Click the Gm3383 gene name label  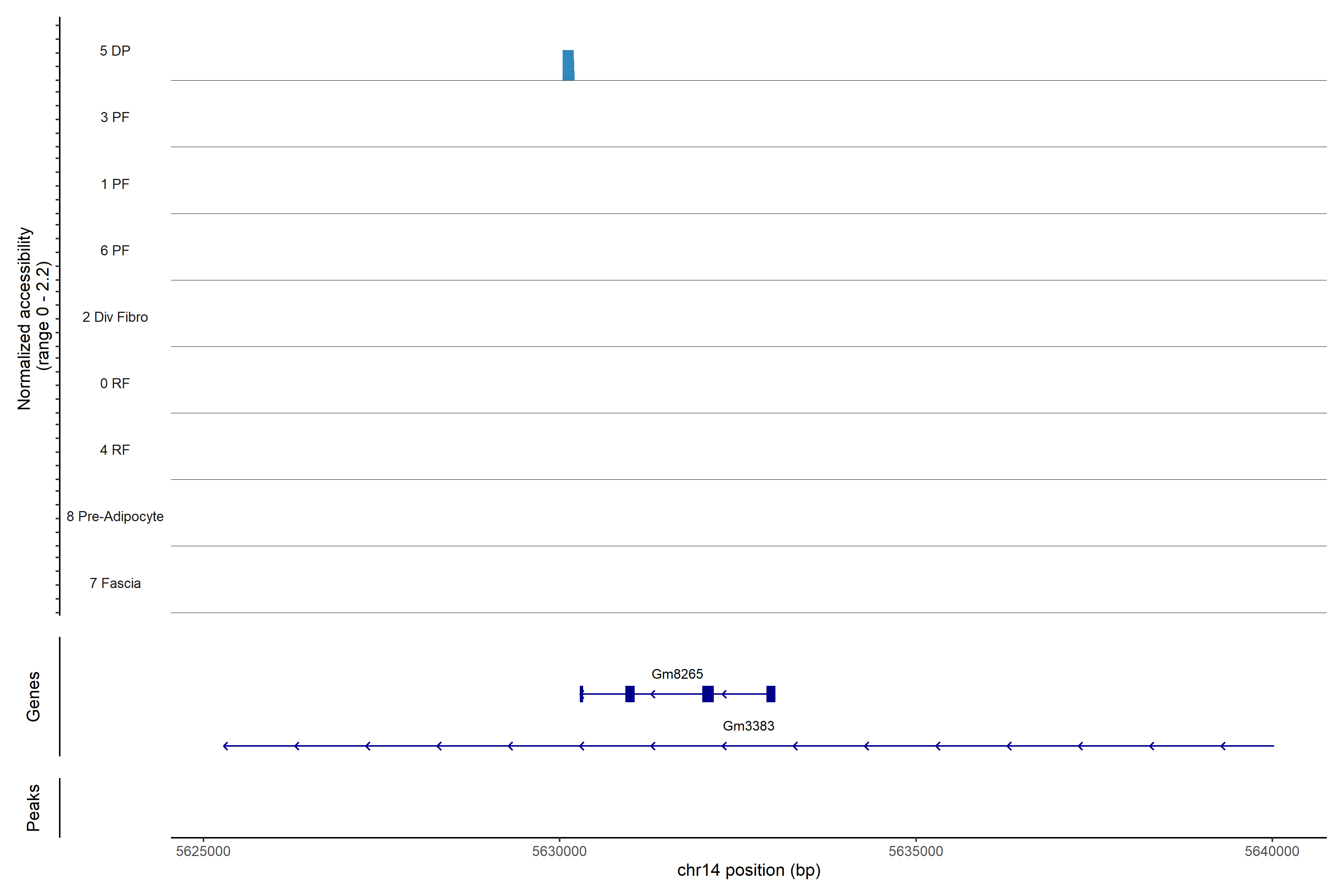[748, 726]
